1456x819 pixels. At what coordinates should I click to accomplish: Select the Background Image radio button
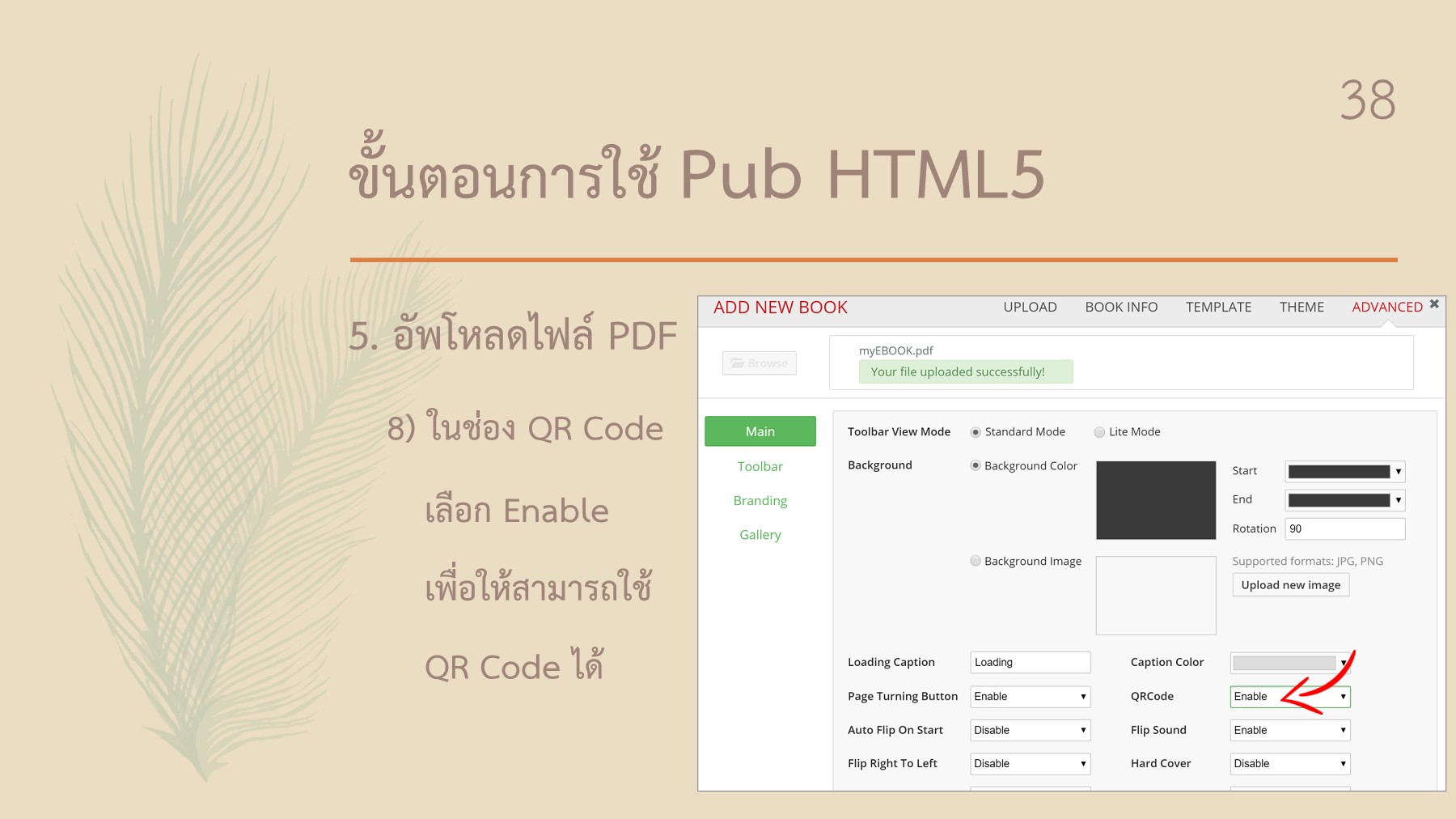pos(976,561)
